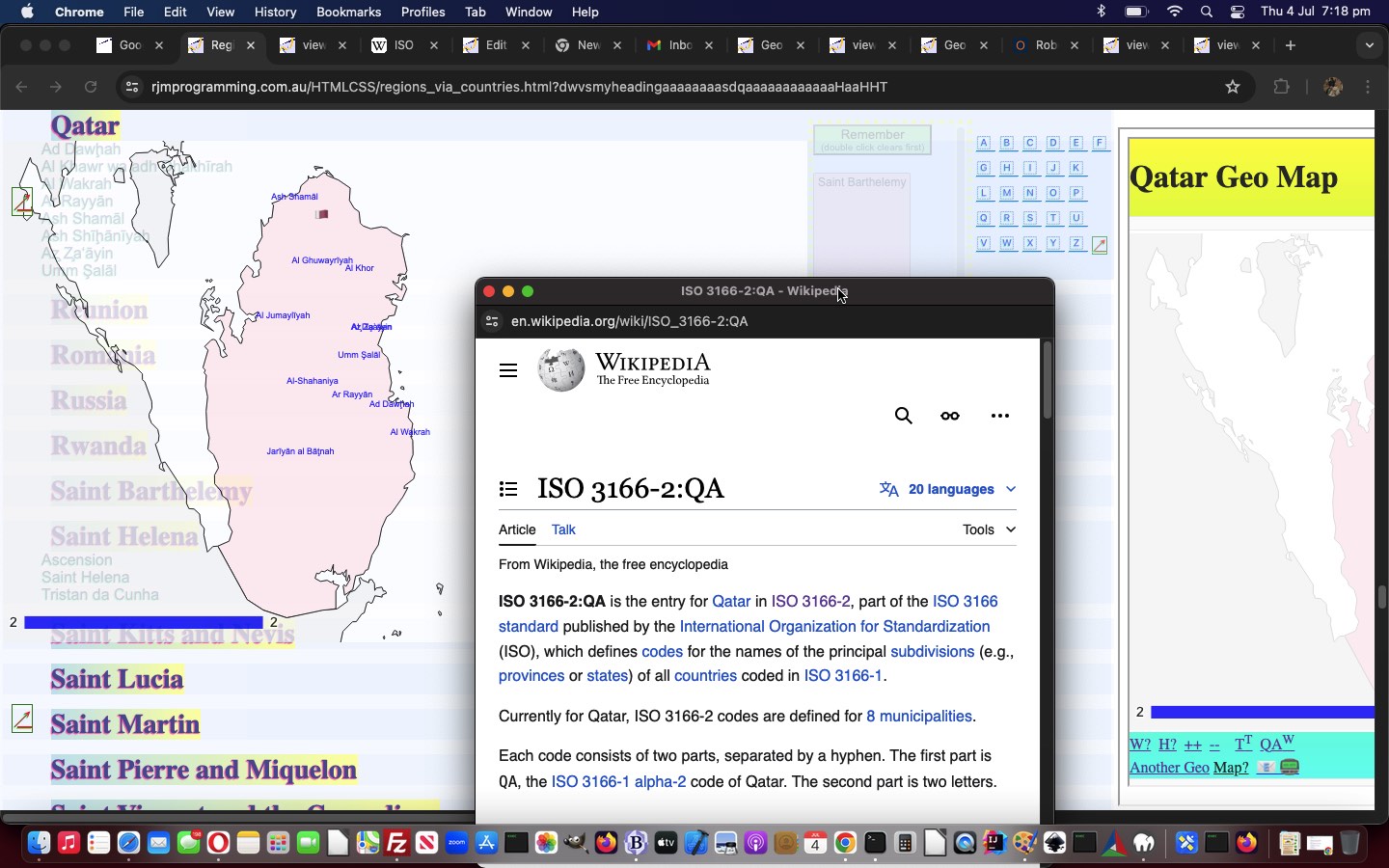Open Wikipedia hamburger main menu
The width and height of the screenshot is (1389, 868).
pos(508,370)
